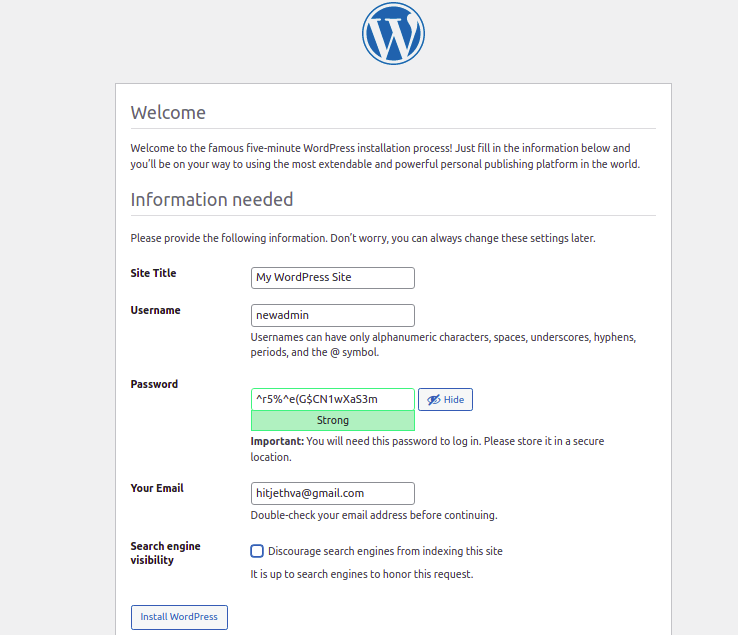Click the Username label
738x635 pixels.
coord(155,310)
